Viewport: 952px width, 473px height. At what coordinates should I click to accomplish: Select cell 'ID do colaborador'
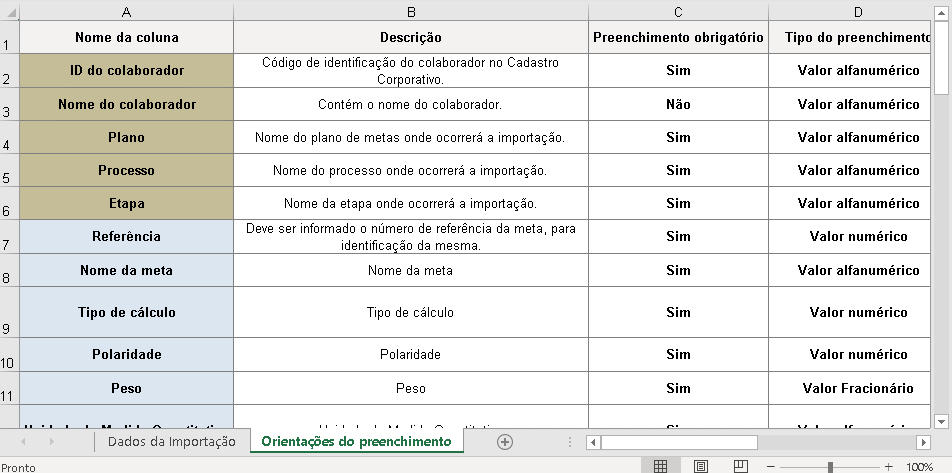(126, 70)
